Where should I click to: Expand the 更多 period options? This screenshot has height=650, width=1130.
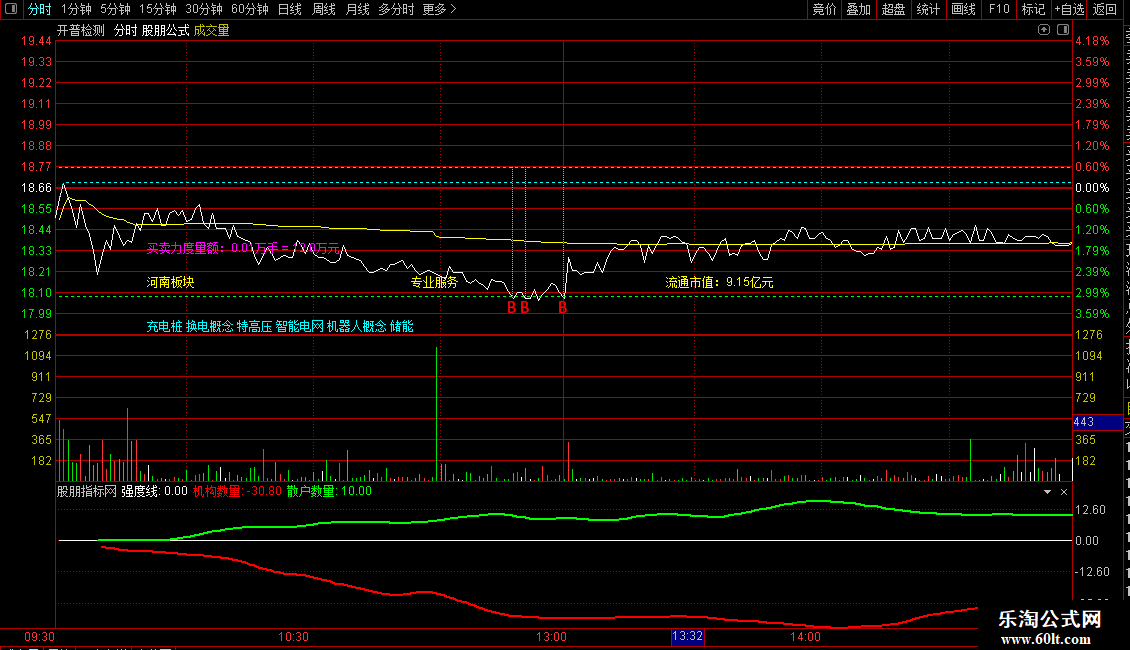[x=440, y=9]
